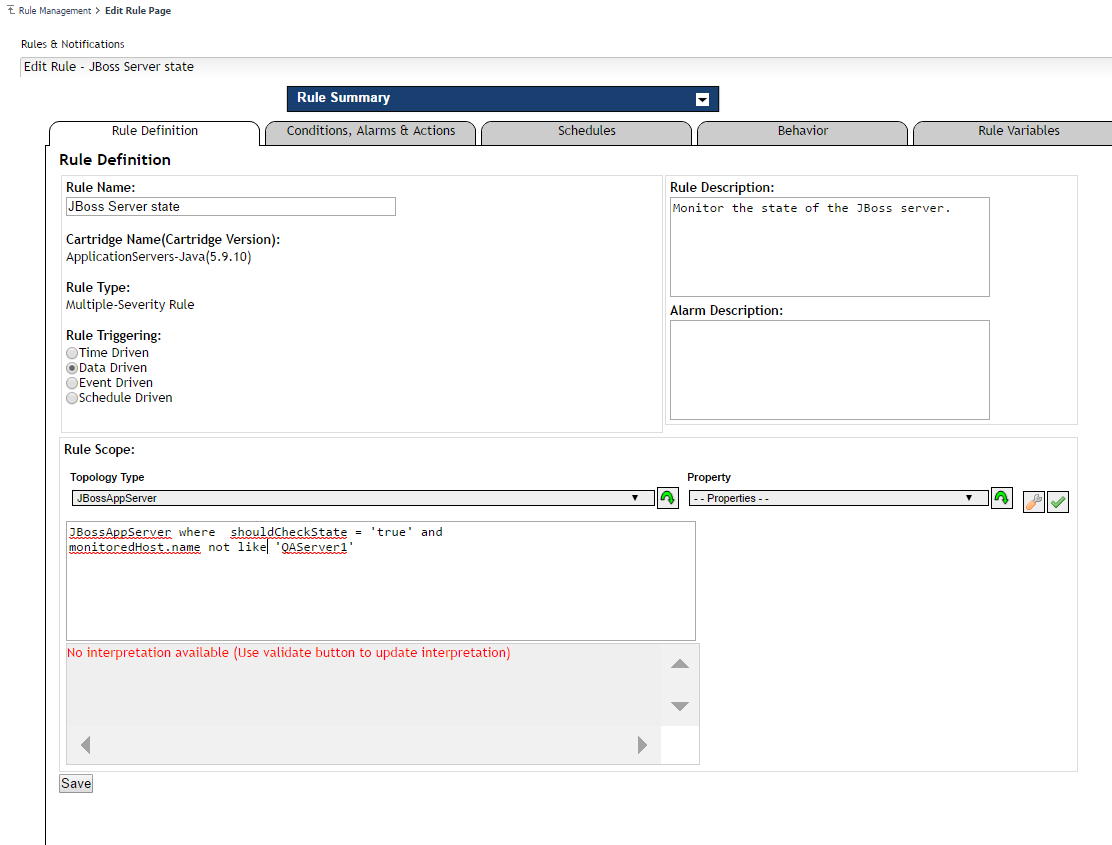Select Event Driven rule triggering
The width and height of the screenshot is (1112, 845).
click(72, 383)
